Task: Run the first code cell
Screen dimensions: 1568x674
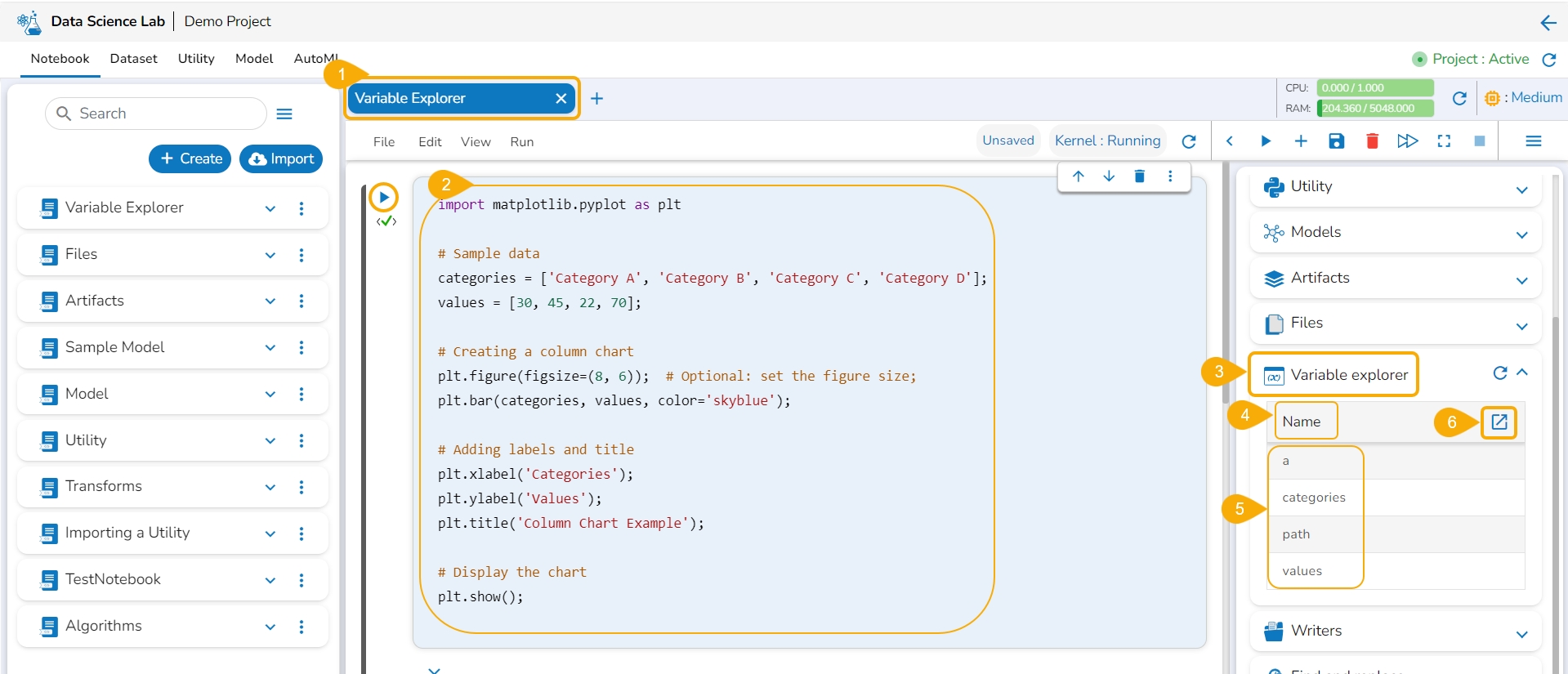Action: [x=383, y=197]
